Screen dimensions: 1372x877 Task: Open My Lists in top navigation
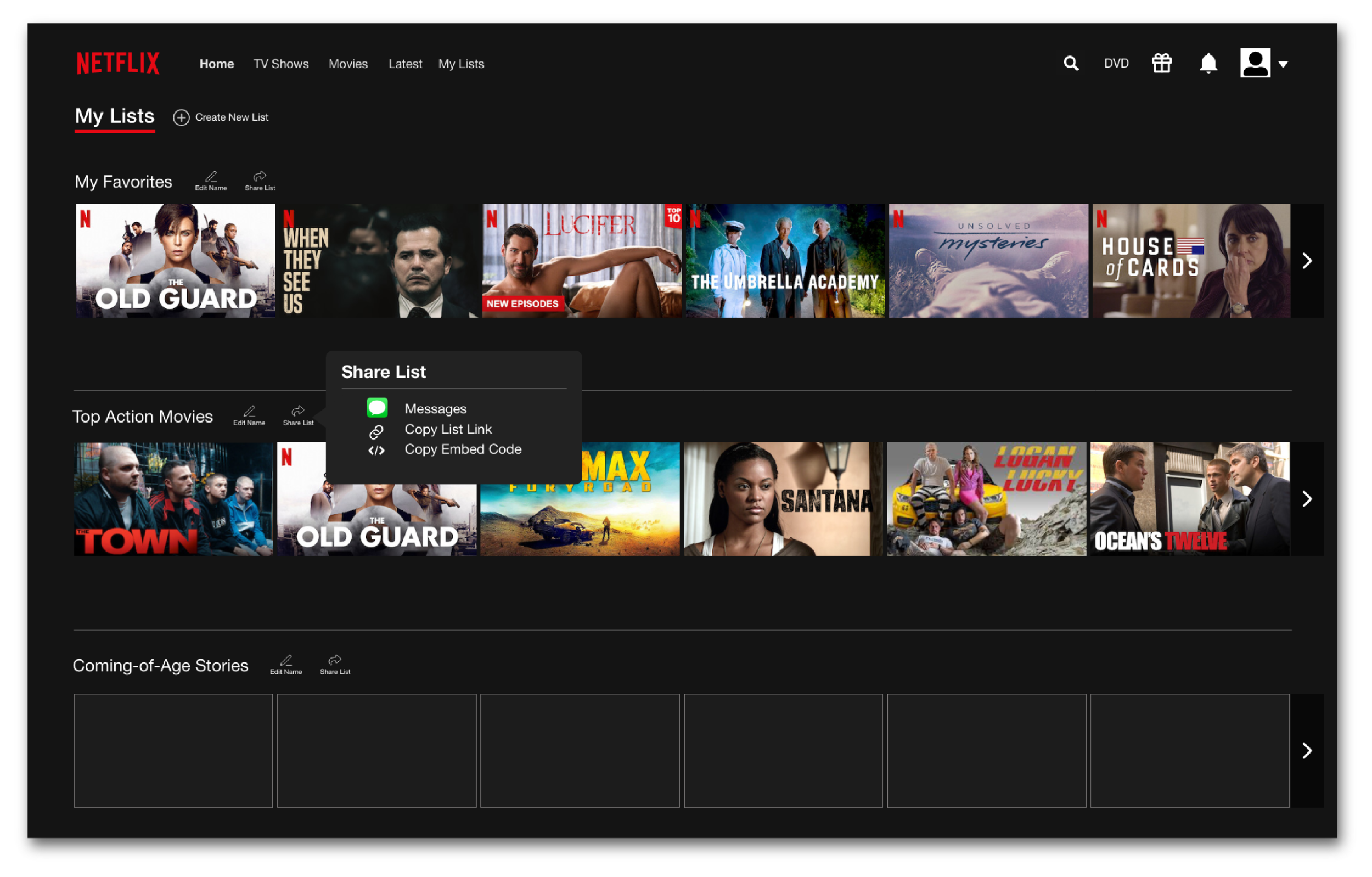point(461,64)
